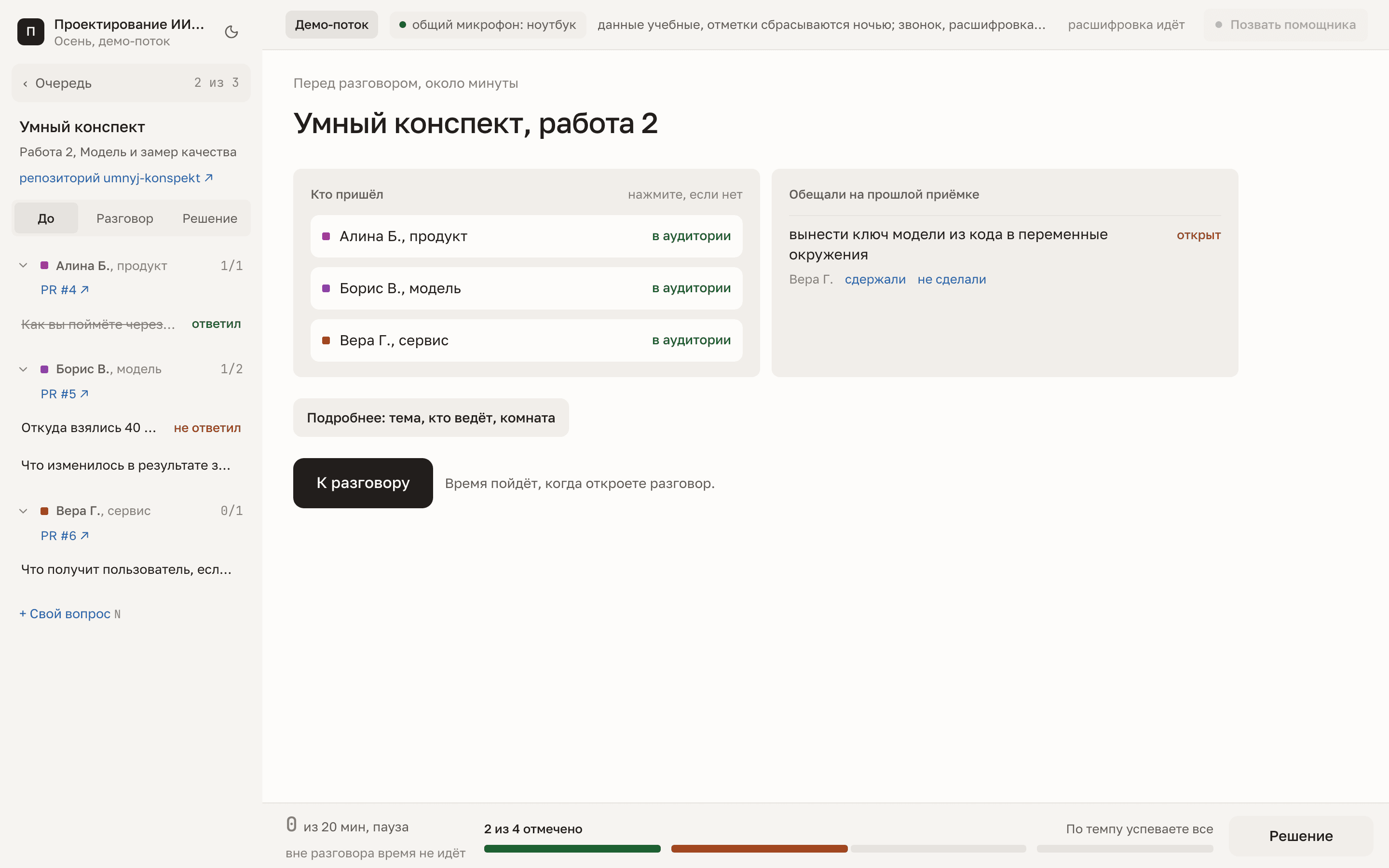The height and width of the screenshot is (868, 1389).
Task: Click Позвать помощника button
Action: (1285, 25)
